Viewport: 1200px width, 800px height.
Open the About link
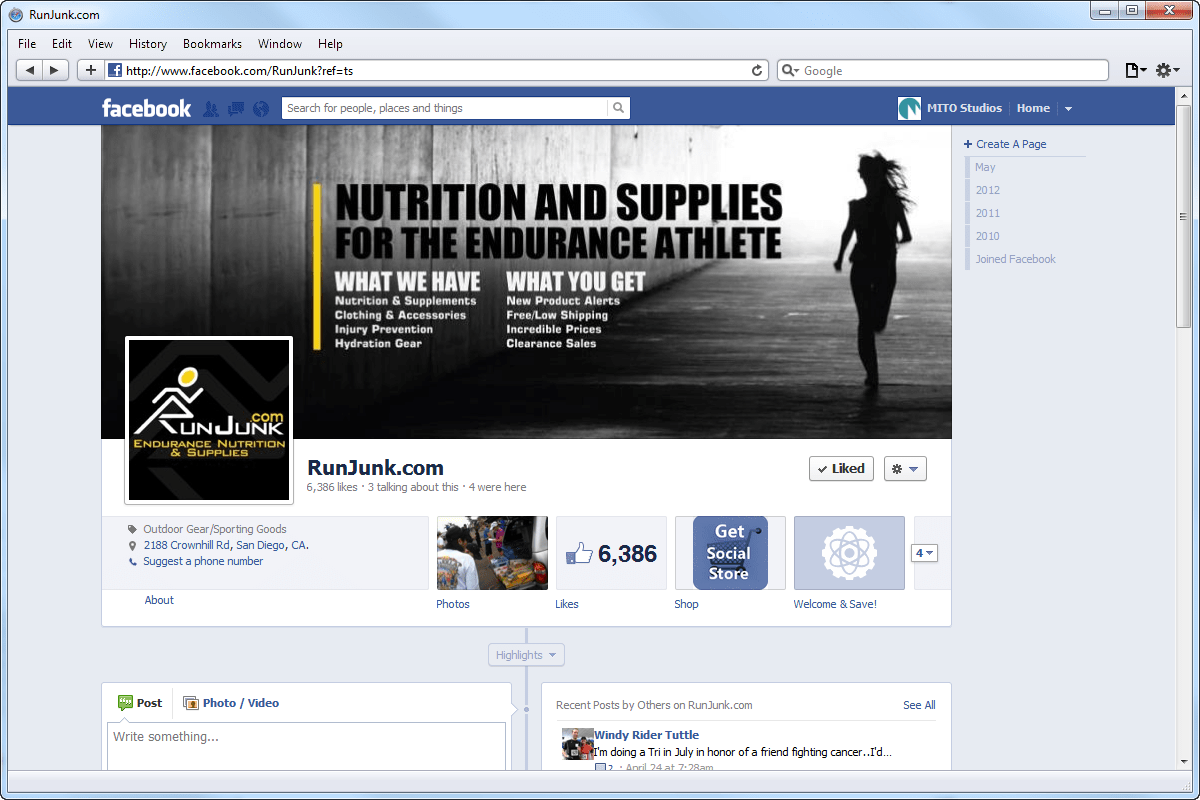(x=159, y=600)
